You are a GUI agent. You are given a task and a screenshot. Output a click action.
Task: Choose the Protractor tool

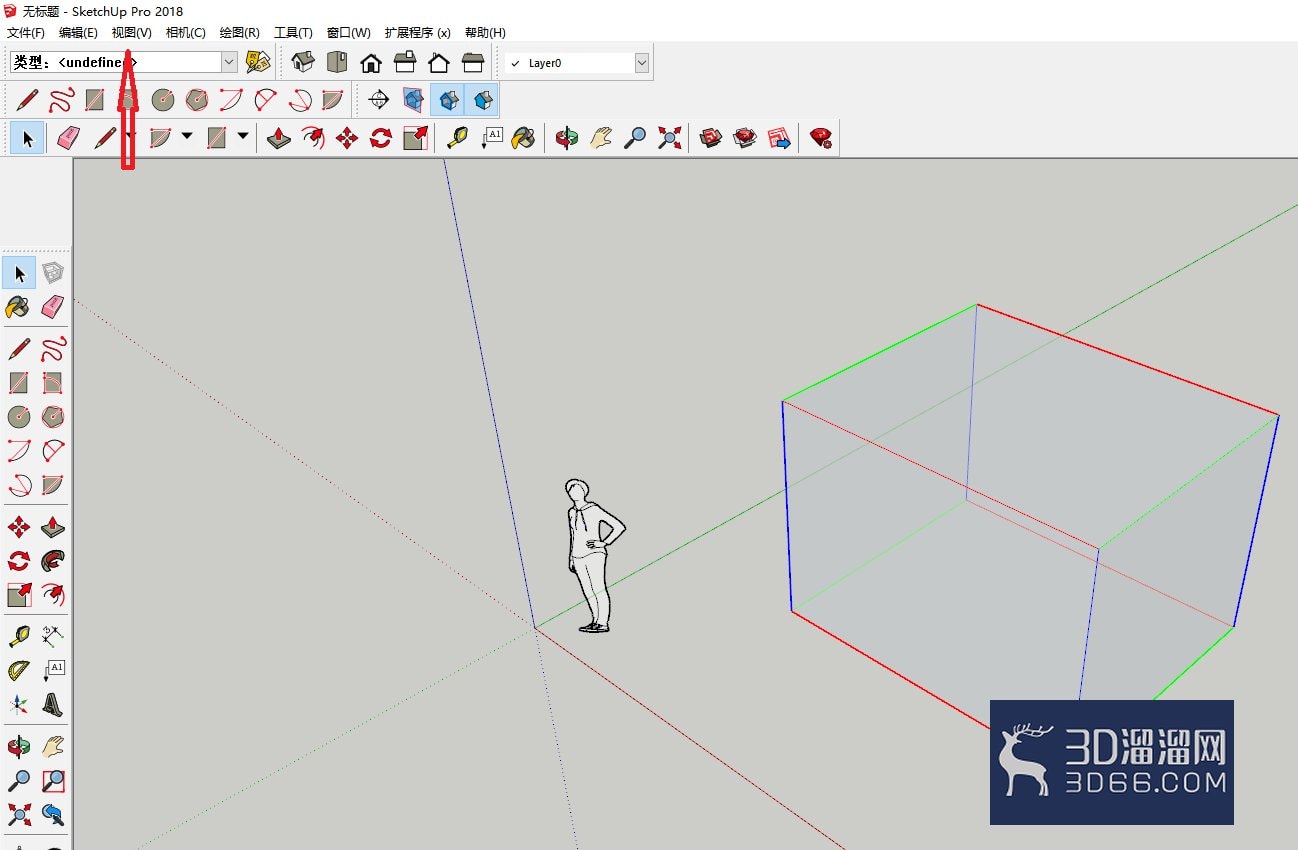(x=18, y=670)
